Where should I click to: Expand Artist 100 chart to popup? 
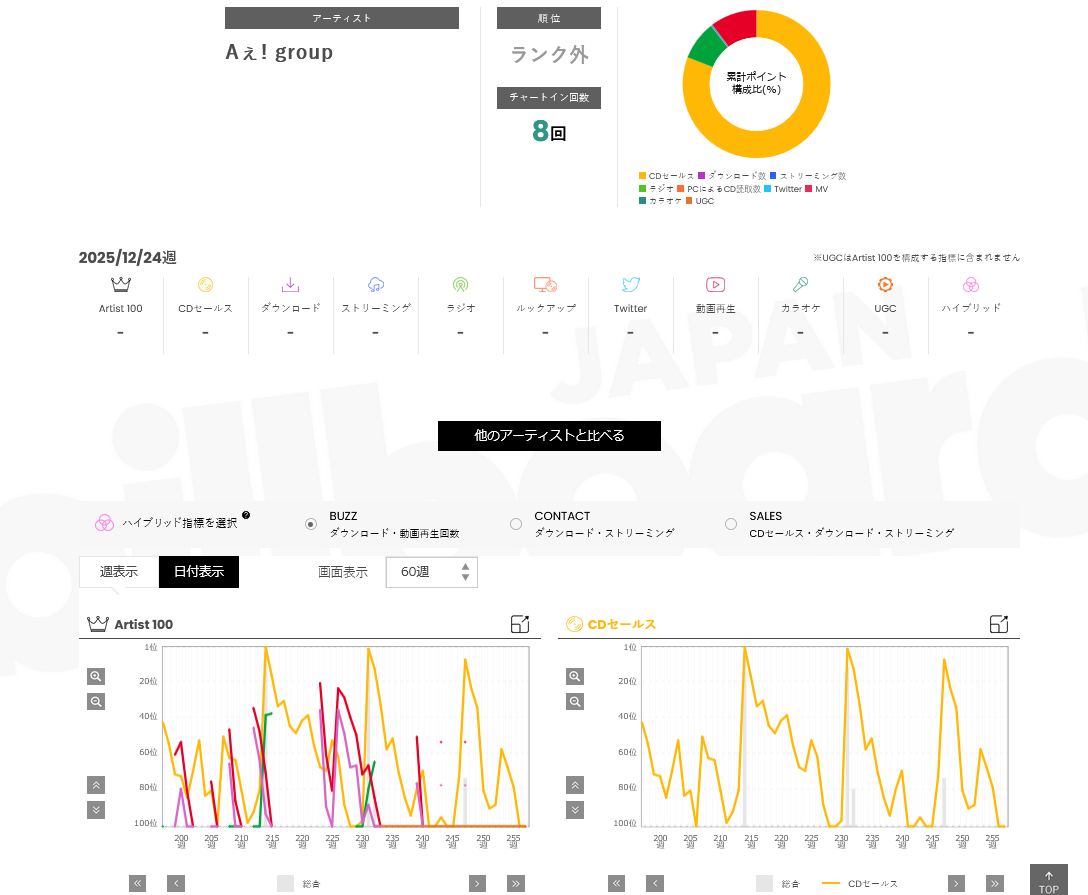point(520,624)
